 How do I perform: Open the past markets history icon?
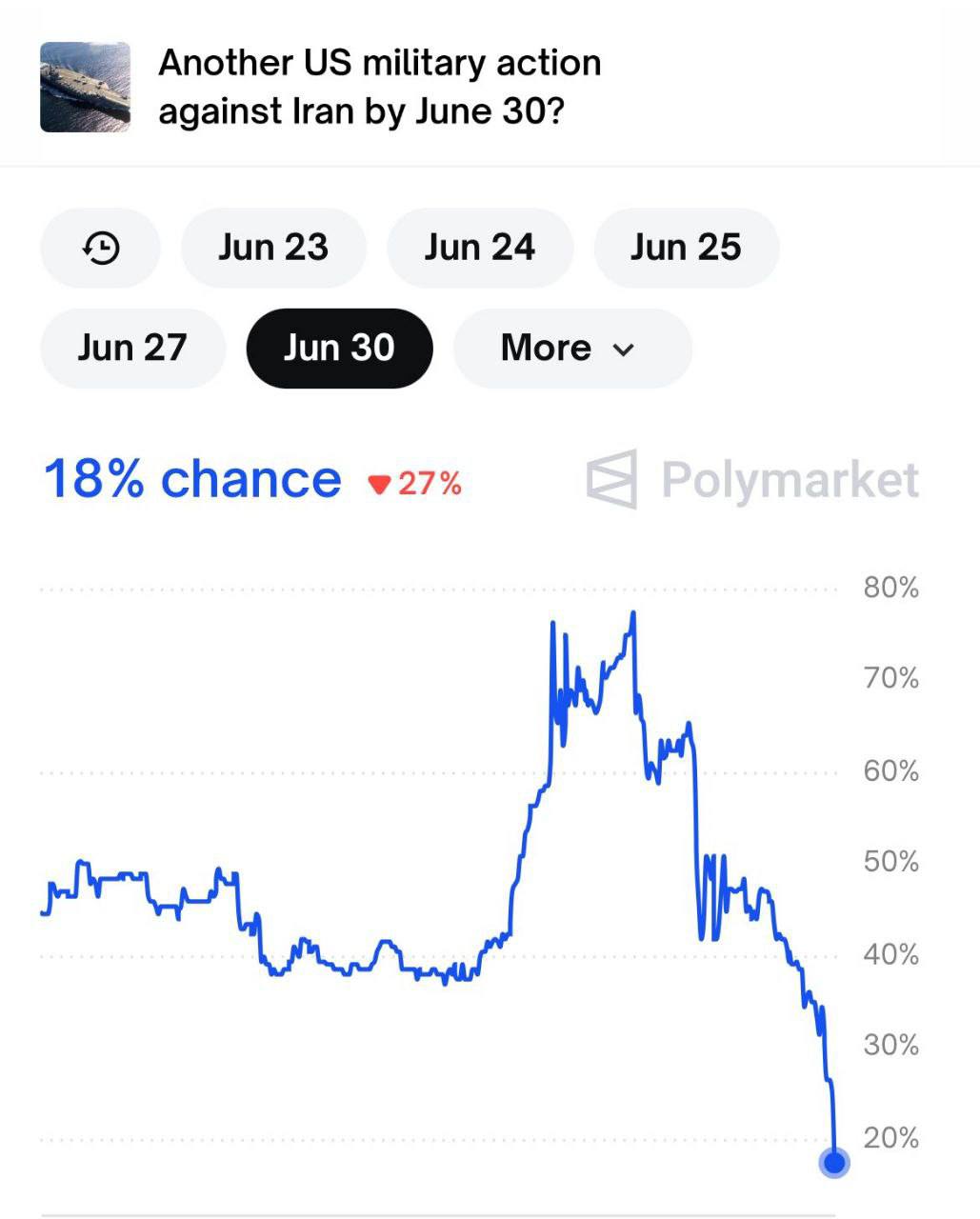pos(100,249)
